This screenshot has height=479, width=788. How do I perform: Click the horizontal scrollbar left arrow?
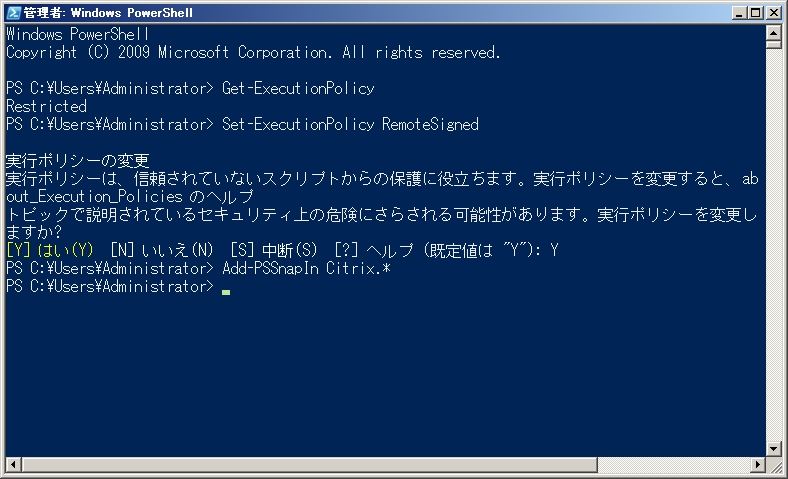click(x=12, y=465)
